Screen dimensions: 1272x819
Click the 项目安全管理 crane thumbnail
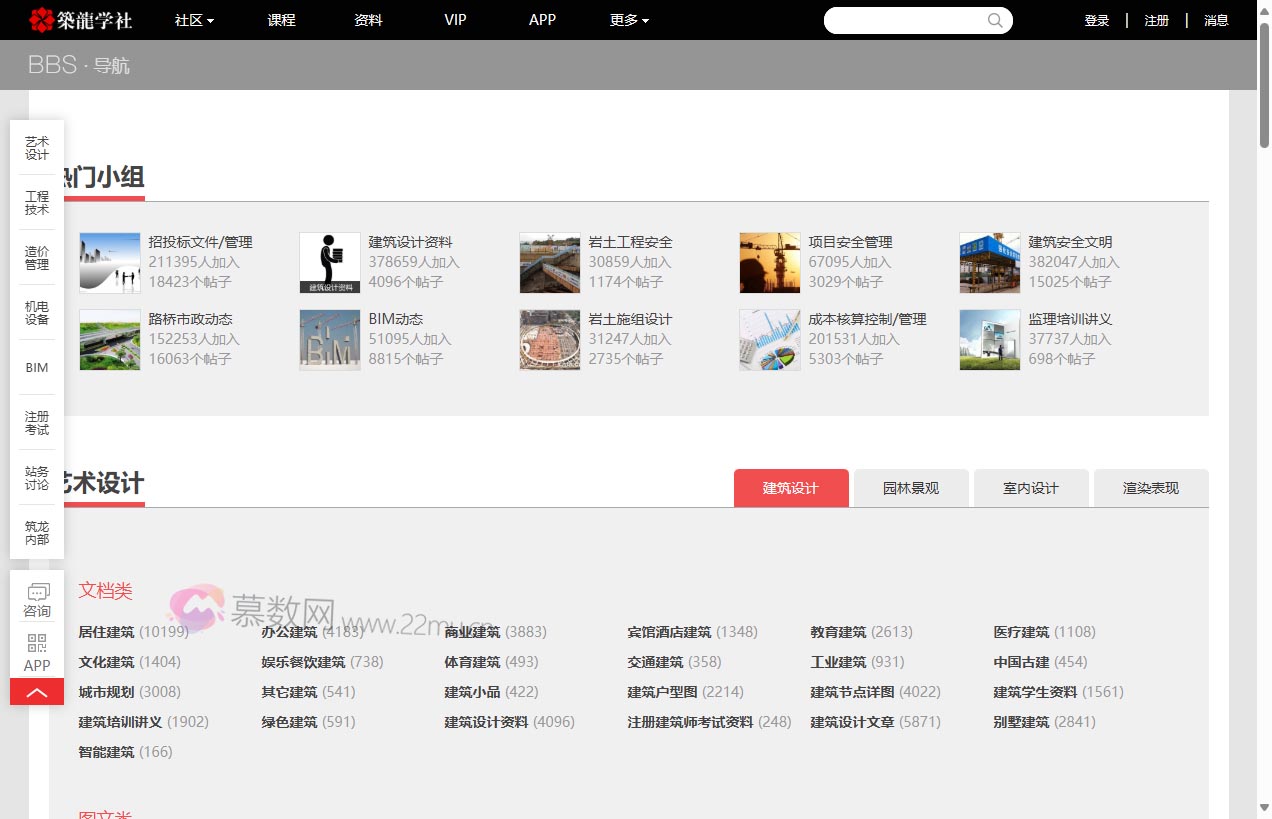point(769,263)
